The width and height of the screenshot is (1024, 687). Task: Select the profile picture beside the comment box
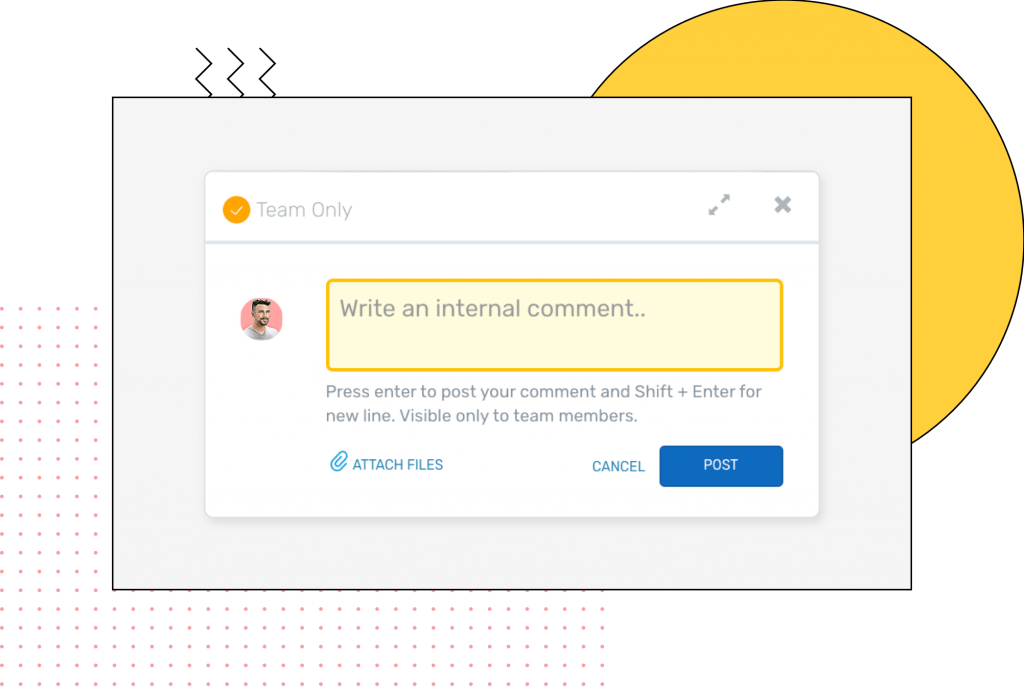(262, 319)
